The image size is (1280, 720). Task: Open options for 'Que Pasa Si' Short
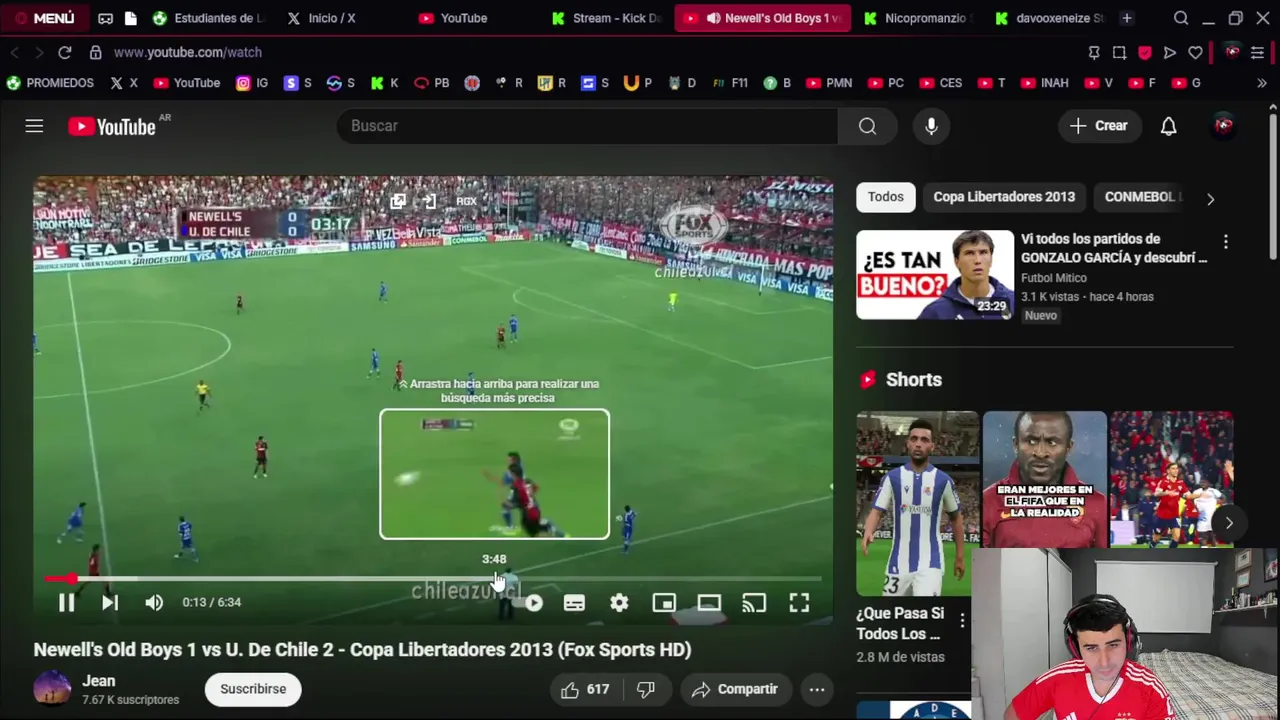[962, 620]
